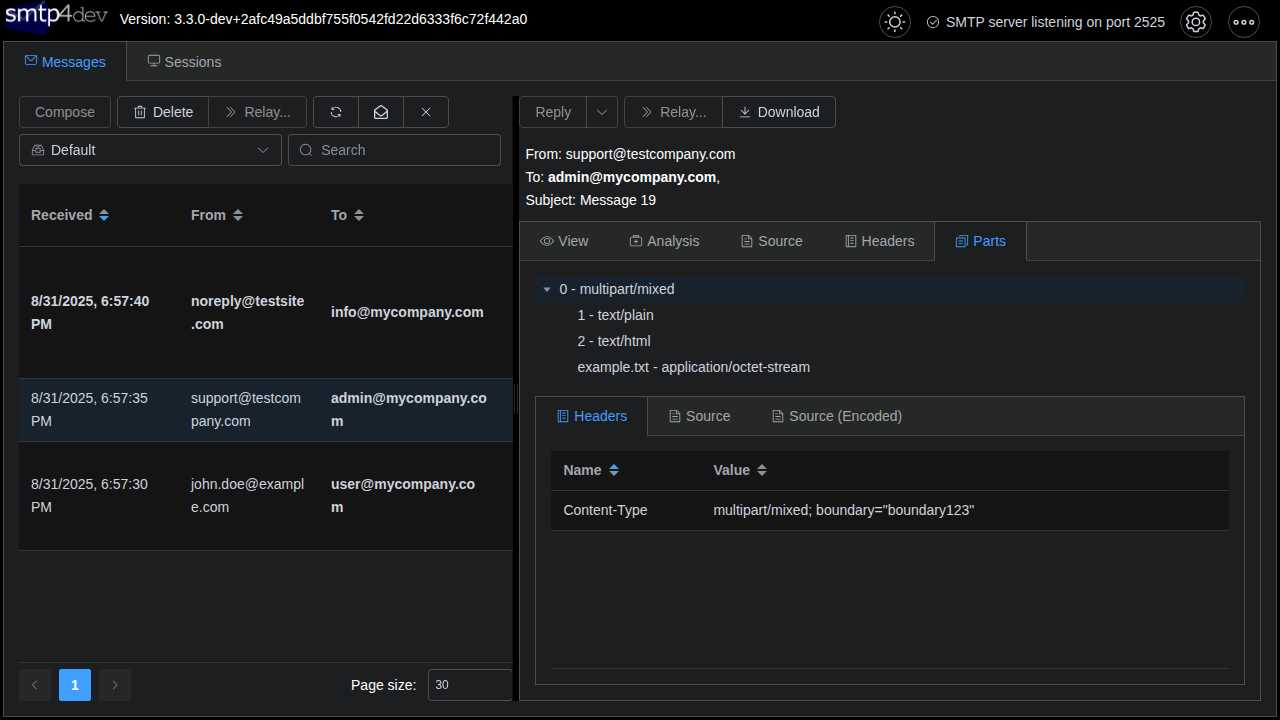The width and height of the screenshot is (1280, 720).
Task: Open the part Source tab
Action: 699,416
